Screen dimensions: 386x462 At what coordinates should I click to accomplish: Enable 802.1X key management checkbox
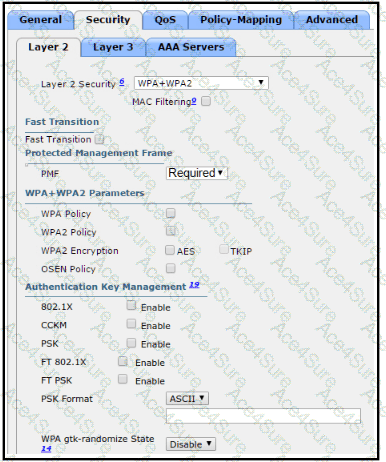131,305
